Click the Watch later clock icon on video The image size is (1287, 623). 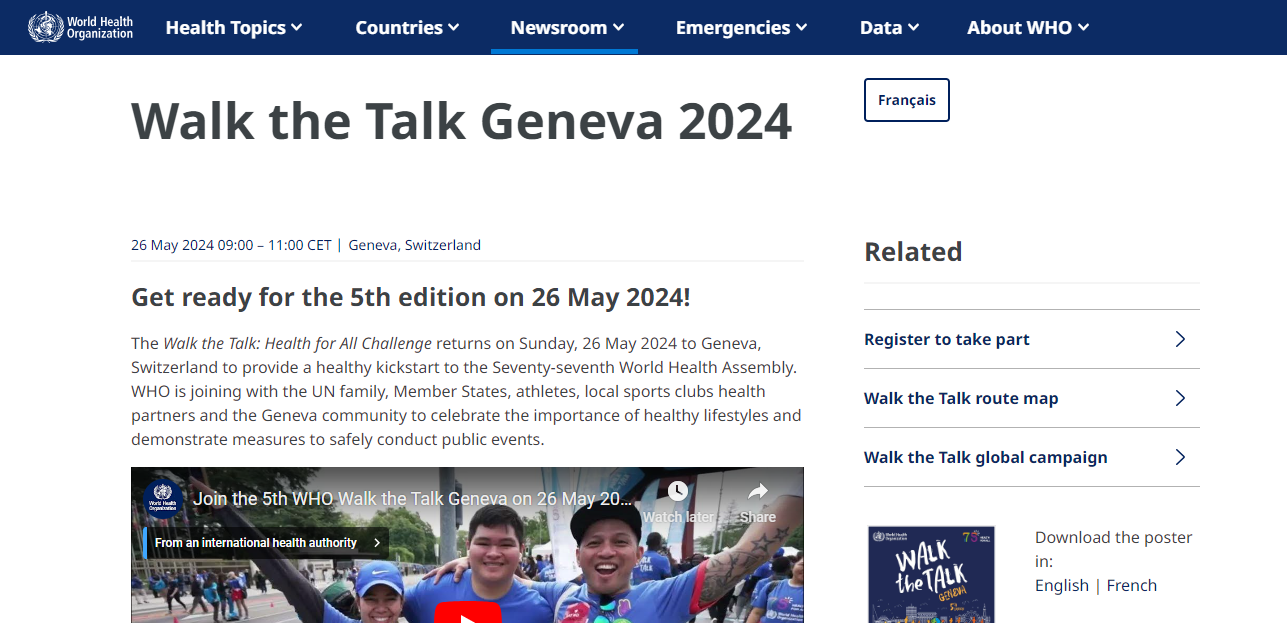click(678, 491)
